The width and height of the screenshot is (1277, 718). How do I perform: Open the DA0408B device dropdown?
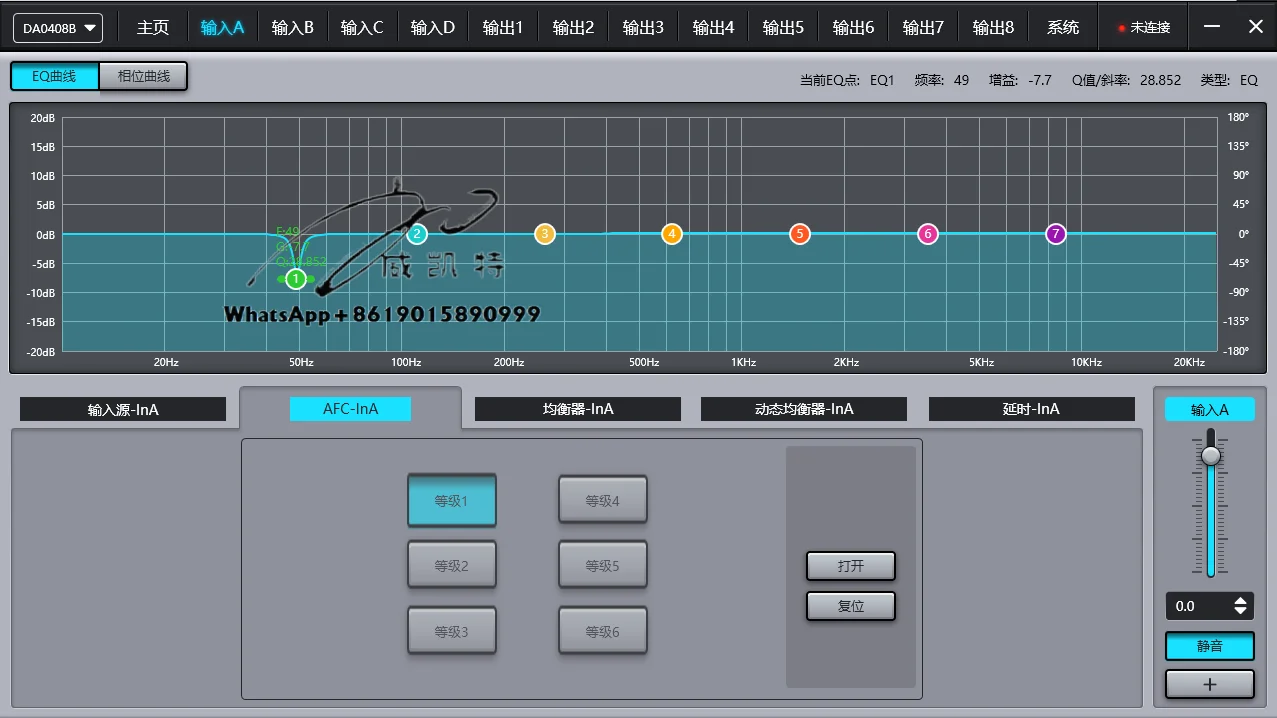[x=57, y=28]
